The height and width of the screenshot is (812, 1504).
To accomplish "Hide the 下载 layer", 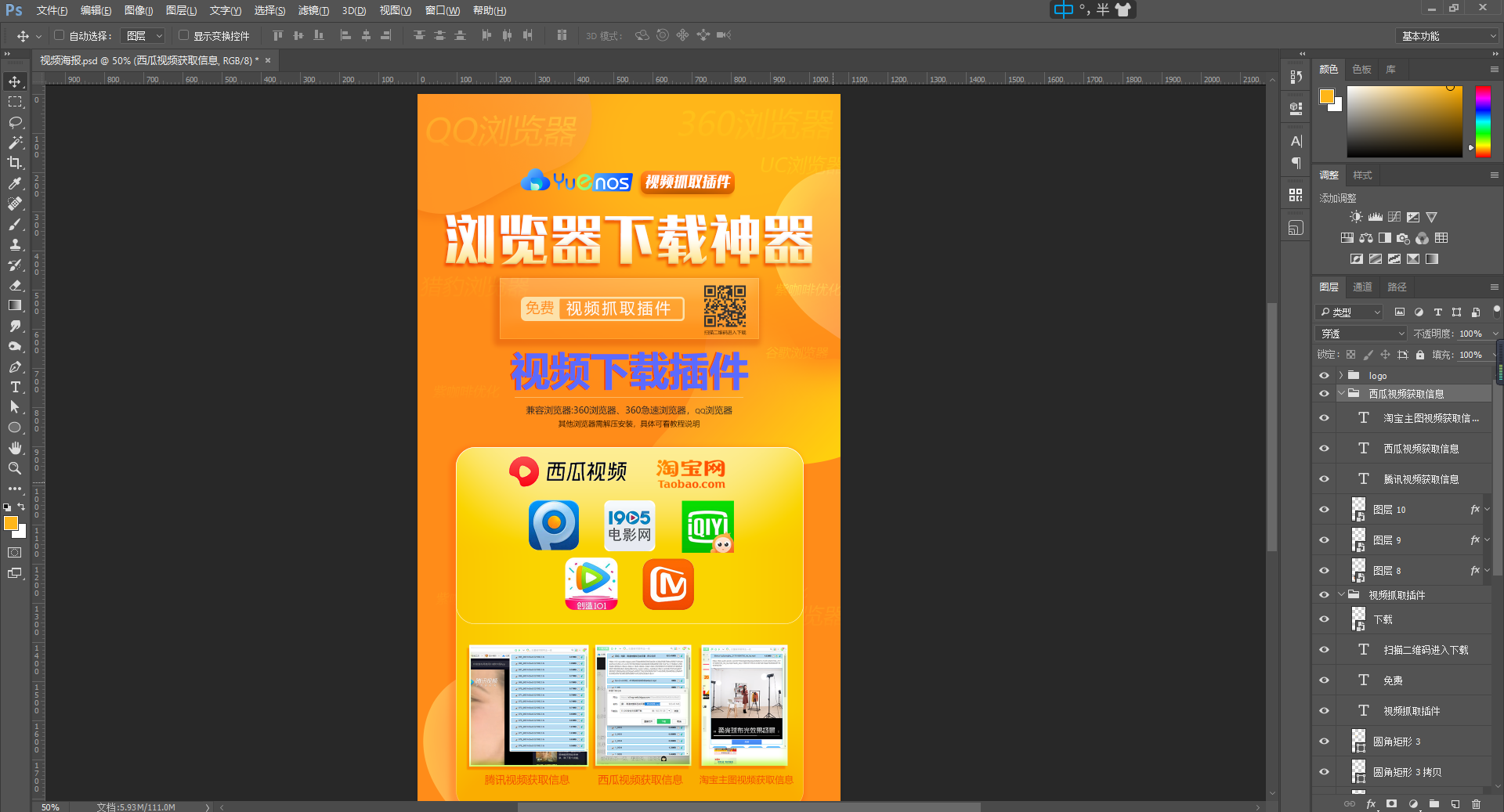I will click(x=1324, y=619).
